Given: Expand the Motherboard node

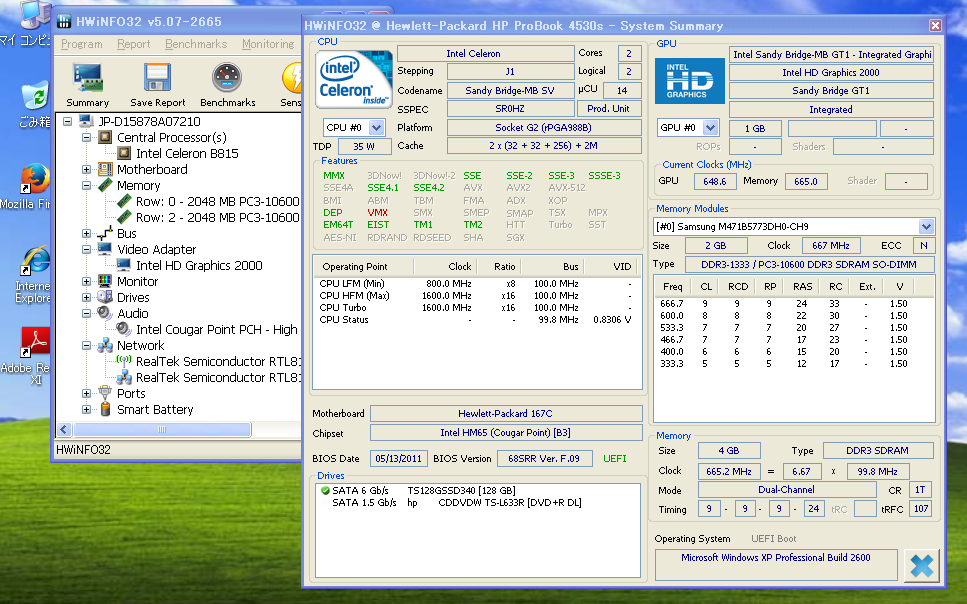Looking at the screenshot, I should pos(86,169).
